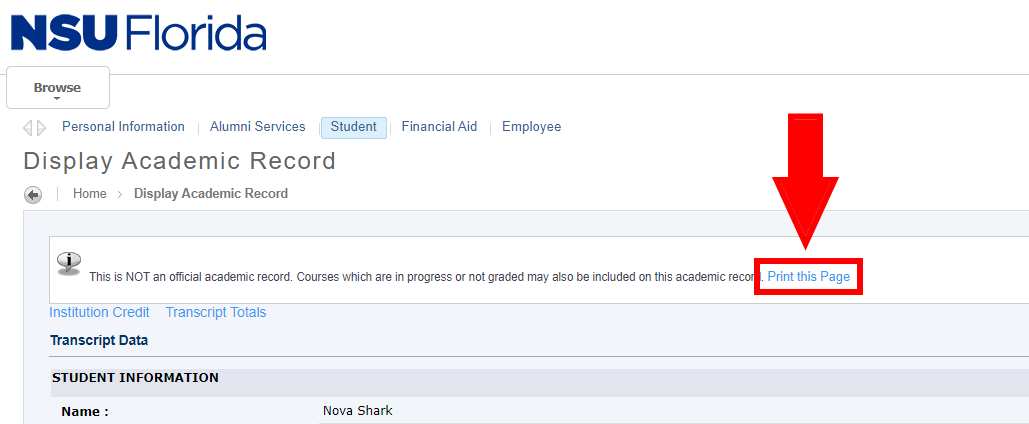Go to Home in the breadcrumb

click(89, 194)
